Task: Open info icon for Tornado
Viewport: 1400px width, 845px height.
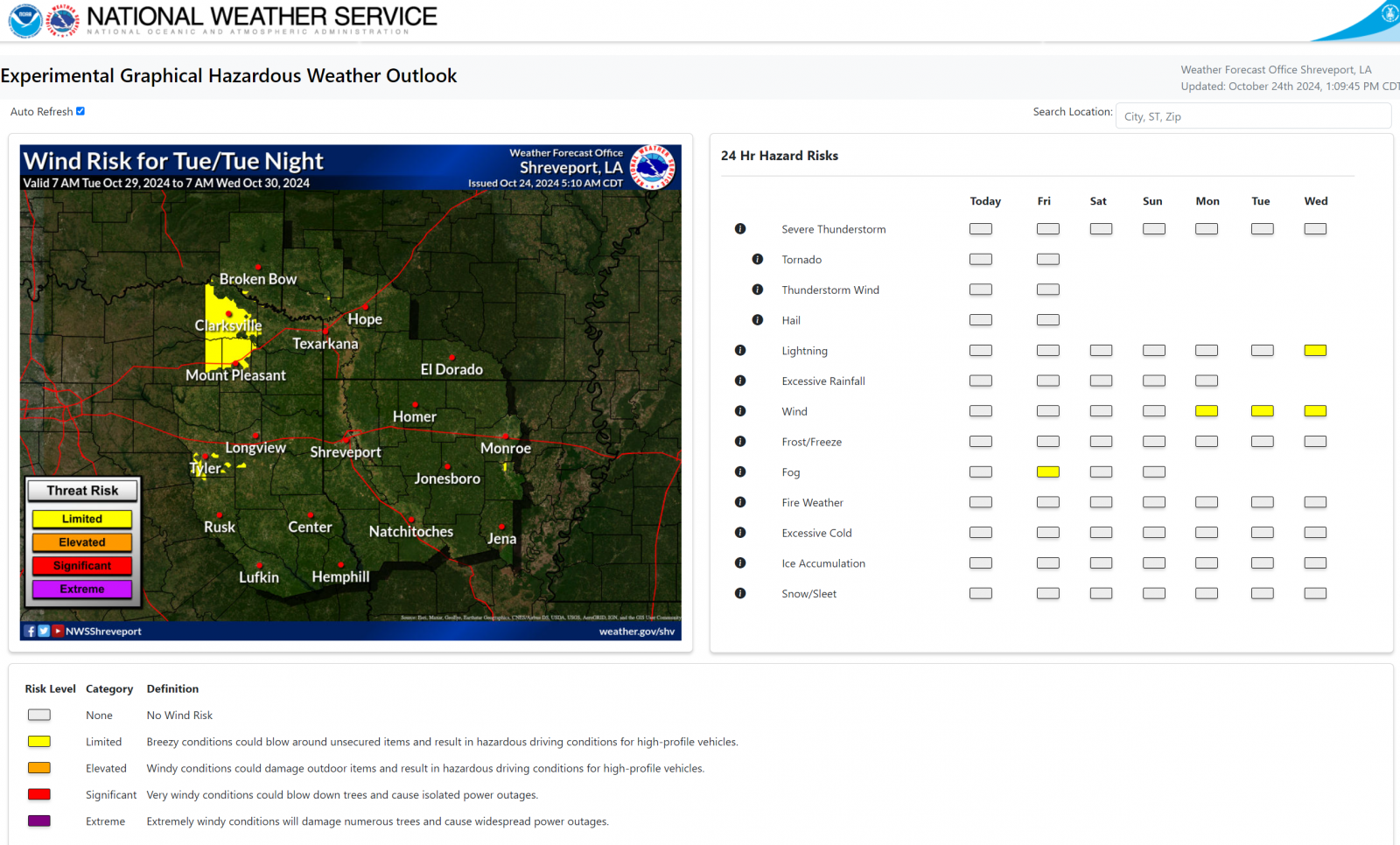Action: tap(758, 259)
